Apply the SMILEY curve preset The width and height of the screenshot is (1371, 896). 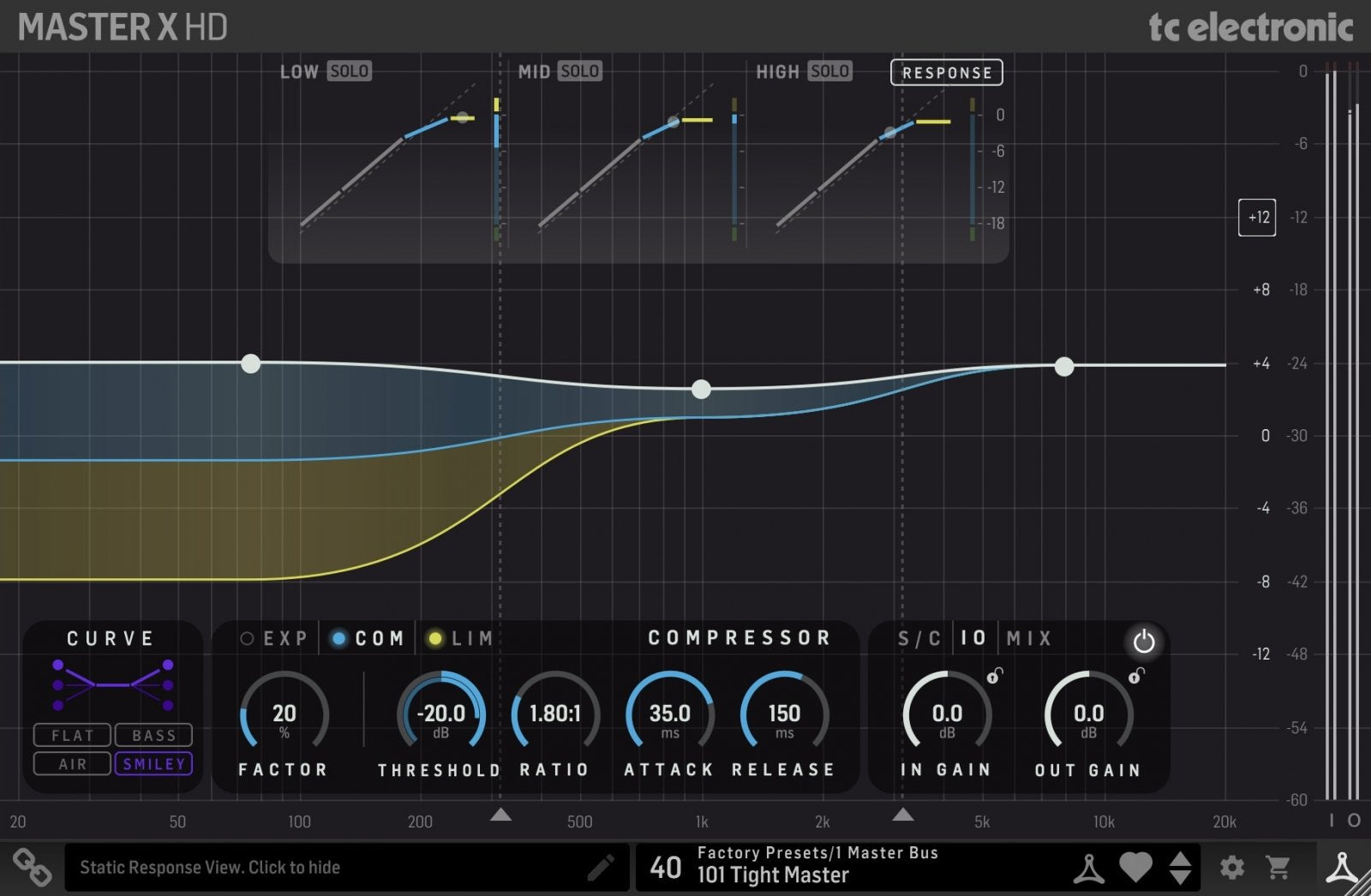(x=154, y=763)
